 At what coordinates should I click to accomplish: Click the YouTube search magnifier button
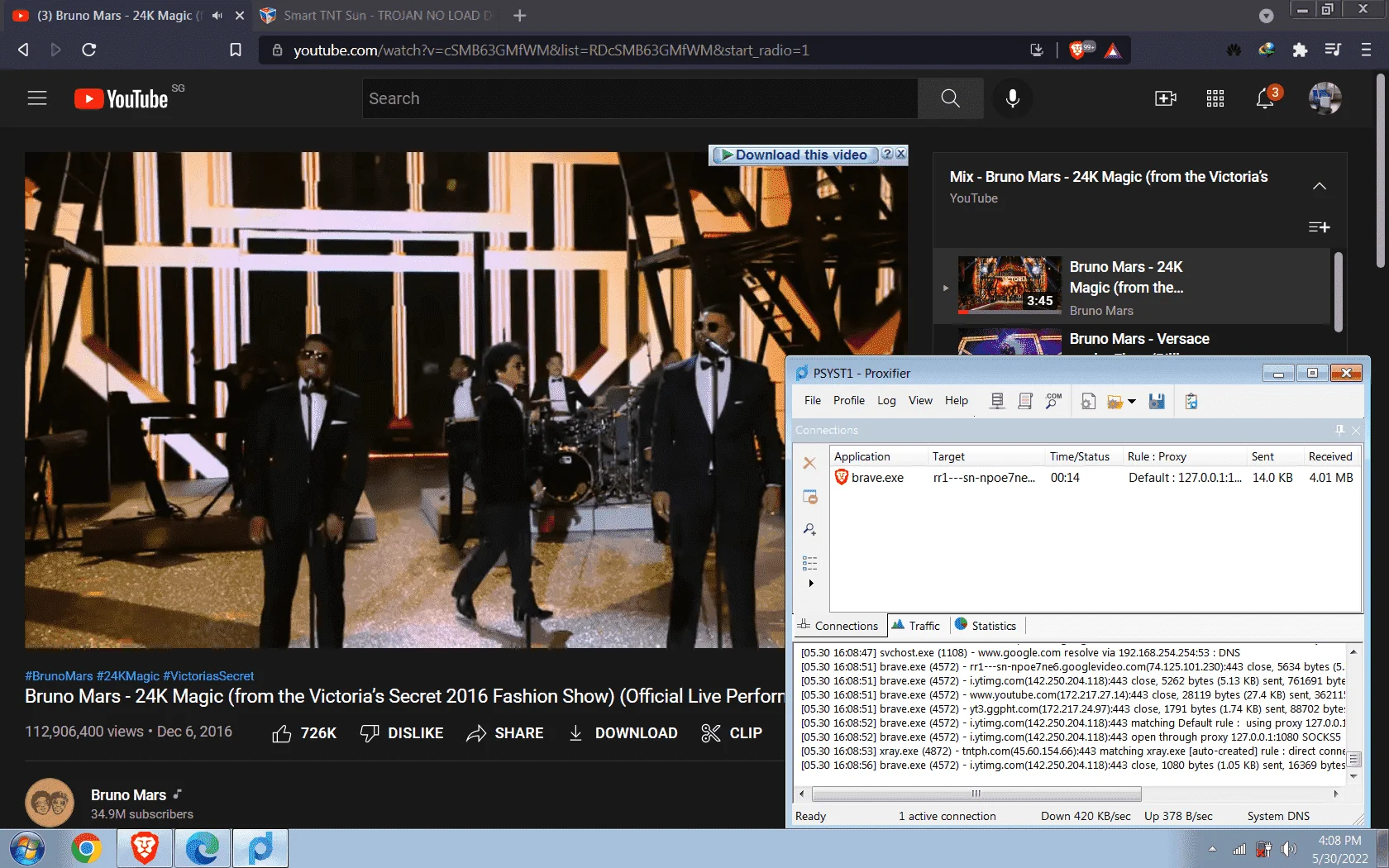pos(950,98)
